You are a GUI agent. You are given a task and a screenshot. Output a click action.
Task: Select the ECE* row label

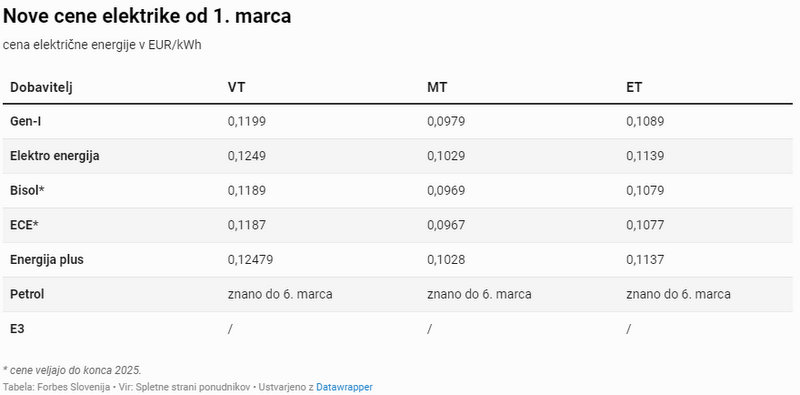click(24, 225)
